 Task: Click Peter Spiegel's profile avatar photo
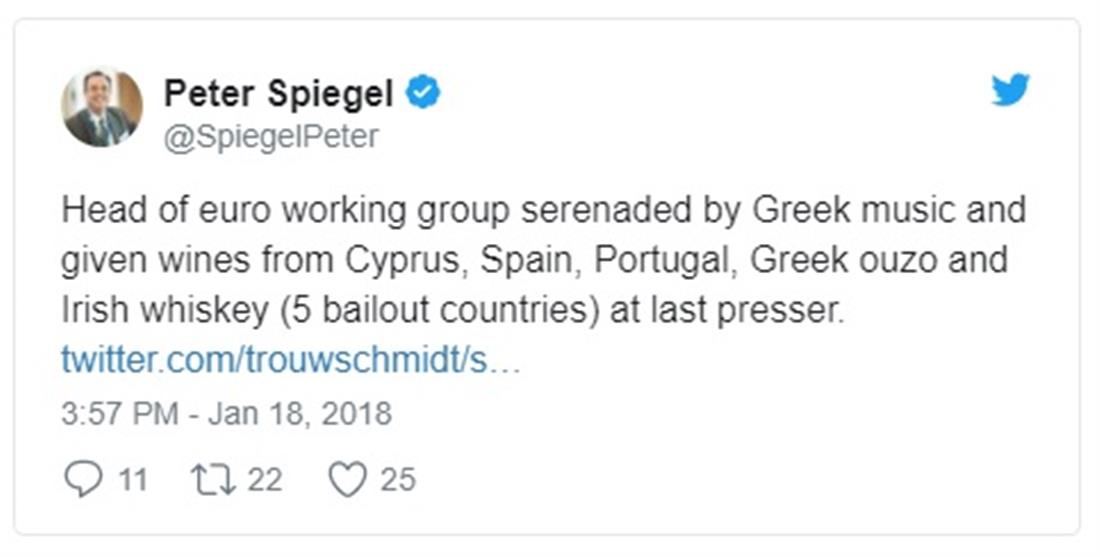point(102,108)
